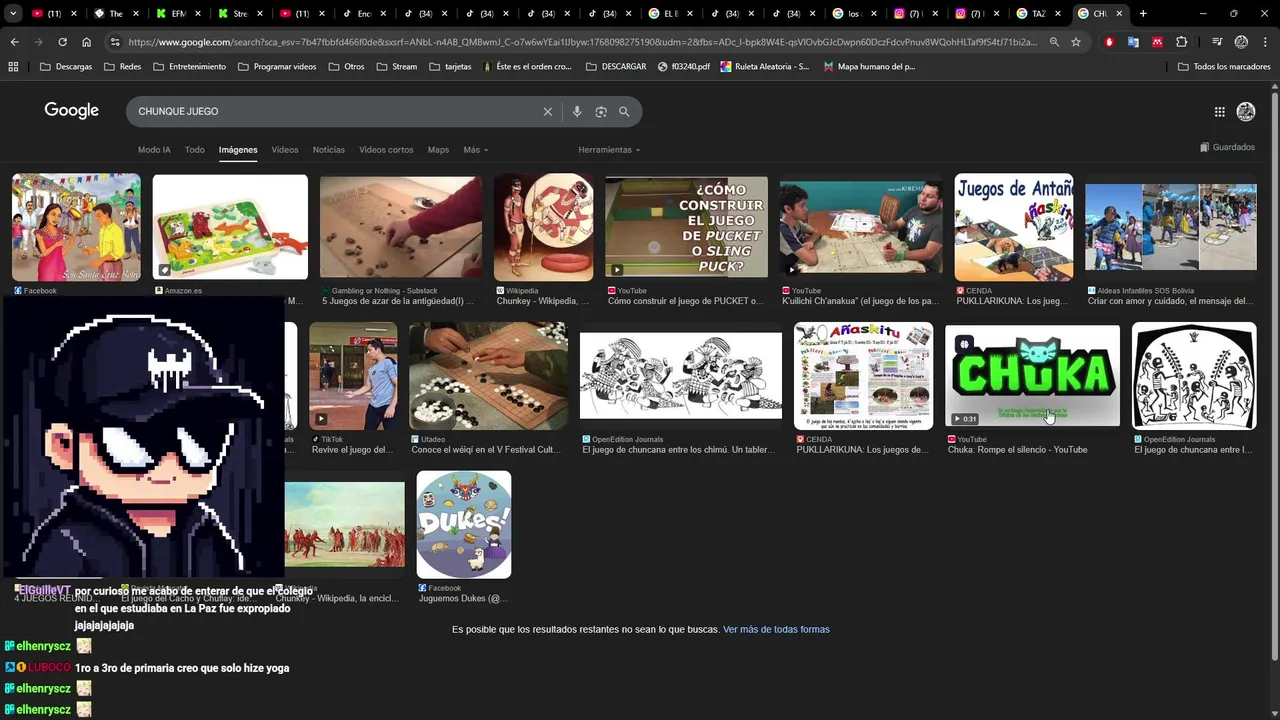Open the apps grid in bookmarks bar

coord(13,67)
